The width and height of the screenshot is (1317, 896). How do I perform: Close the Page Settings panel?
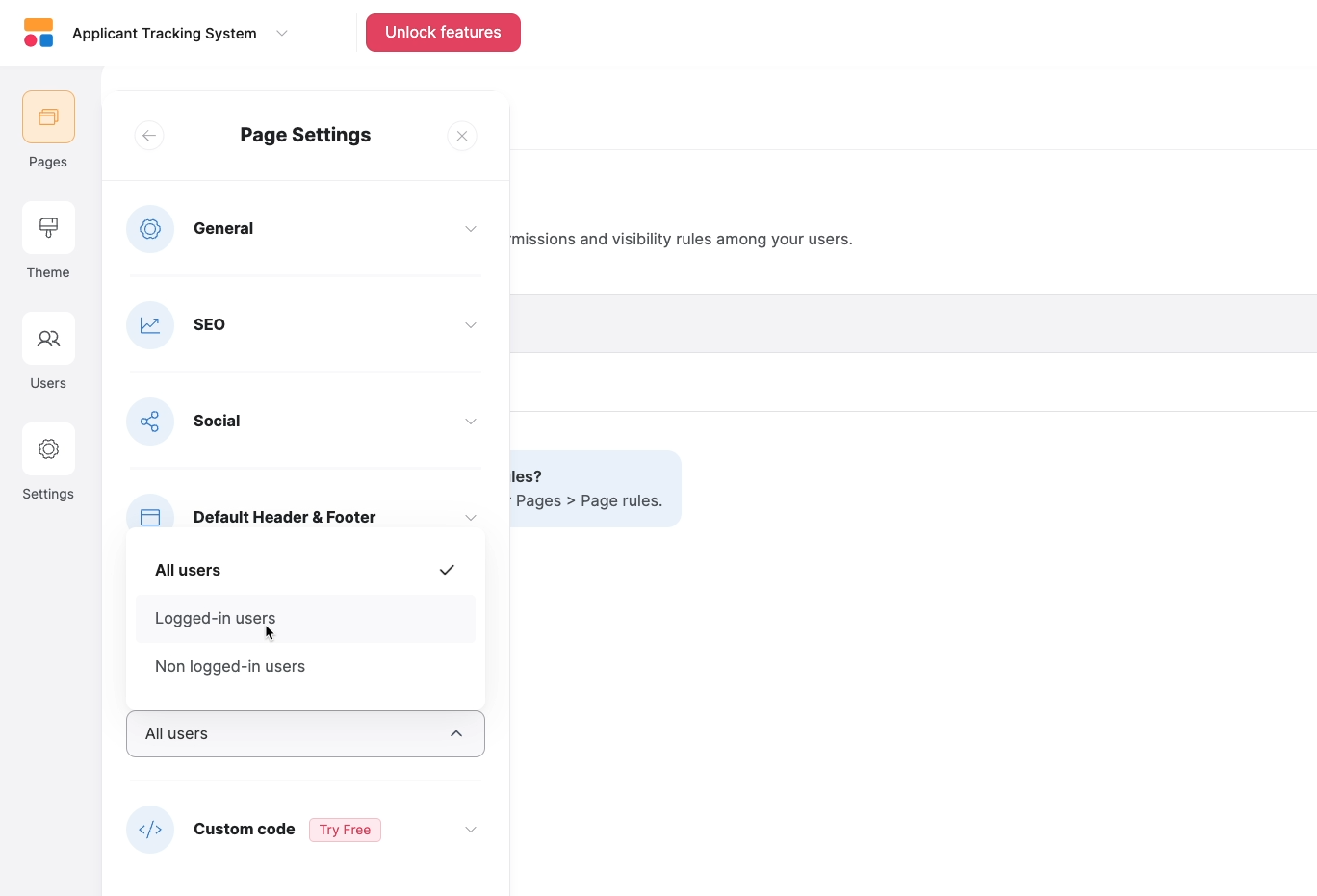pyautogui.click(x=462, y=136)
